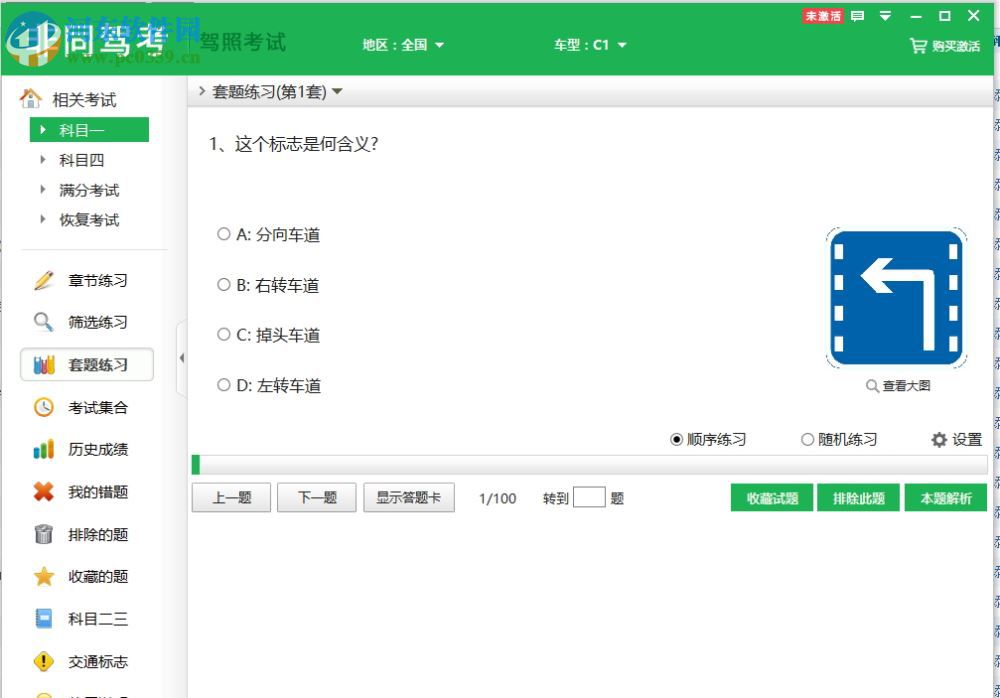Click 下一题 to go to next question

click(317, 497)
